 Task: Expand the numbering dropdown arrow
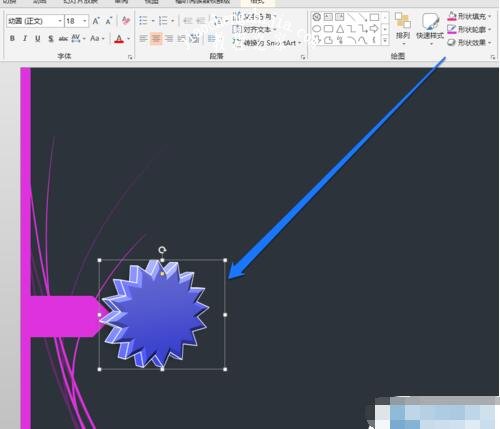point(173,21)
